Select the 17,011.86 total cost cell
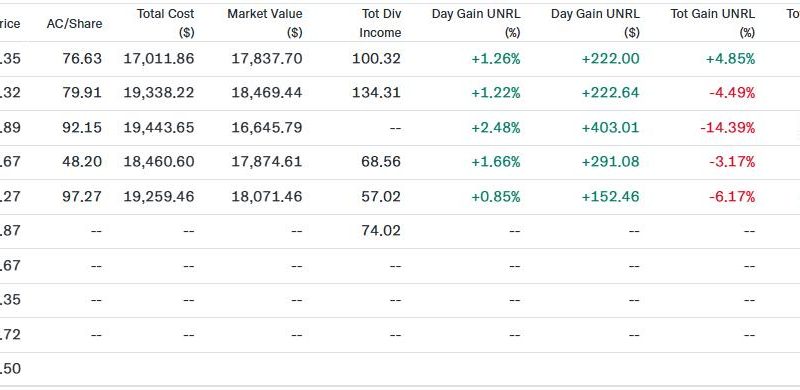800x390 pixels. pos(159,59)
